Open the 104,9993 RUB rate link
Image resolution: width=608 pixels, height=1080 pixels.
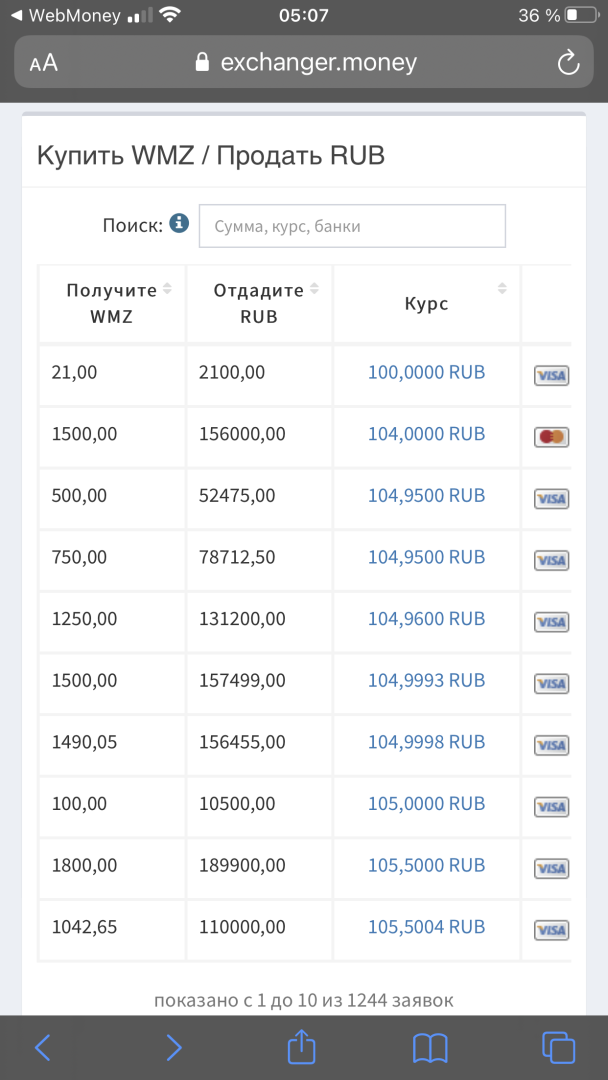point(426,680)
